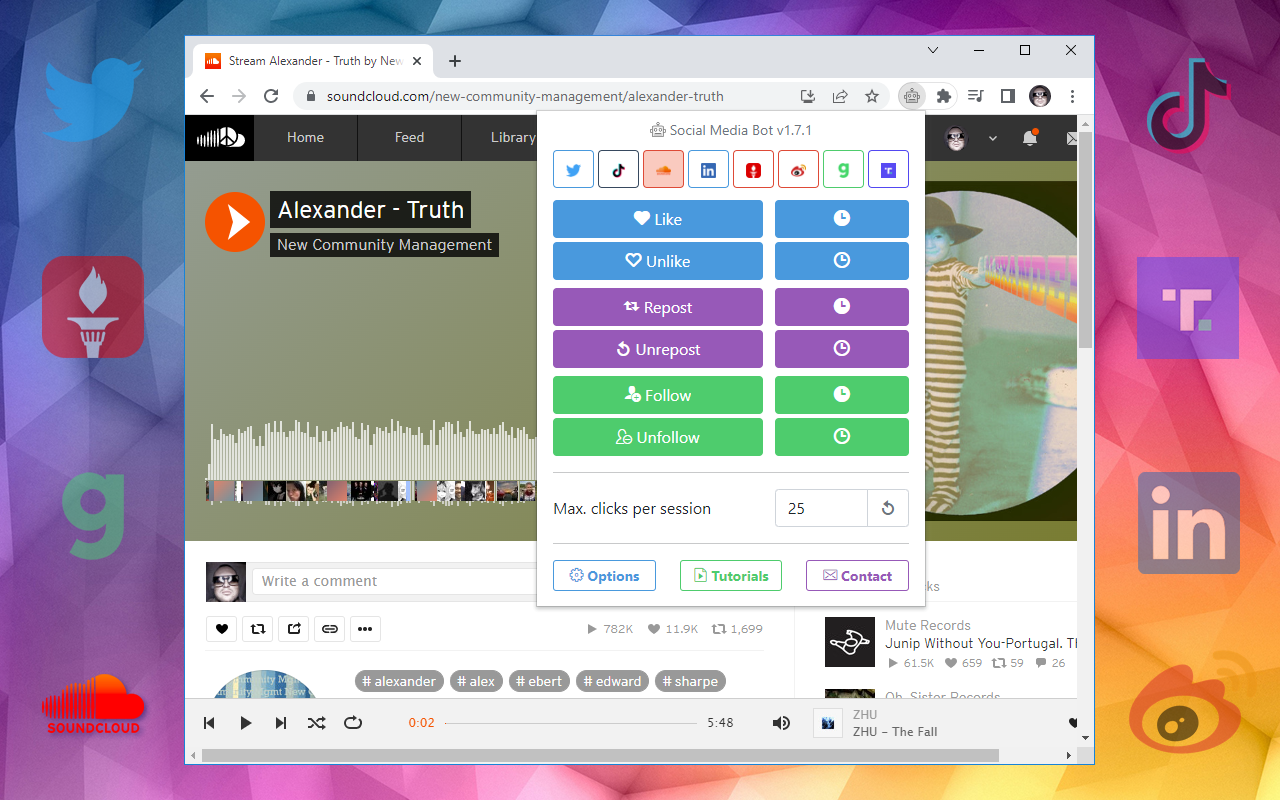Toggle shuffle in the playback bar
Screen dimensions: 1280x800
pyautogui.click(x=317, y=722)
